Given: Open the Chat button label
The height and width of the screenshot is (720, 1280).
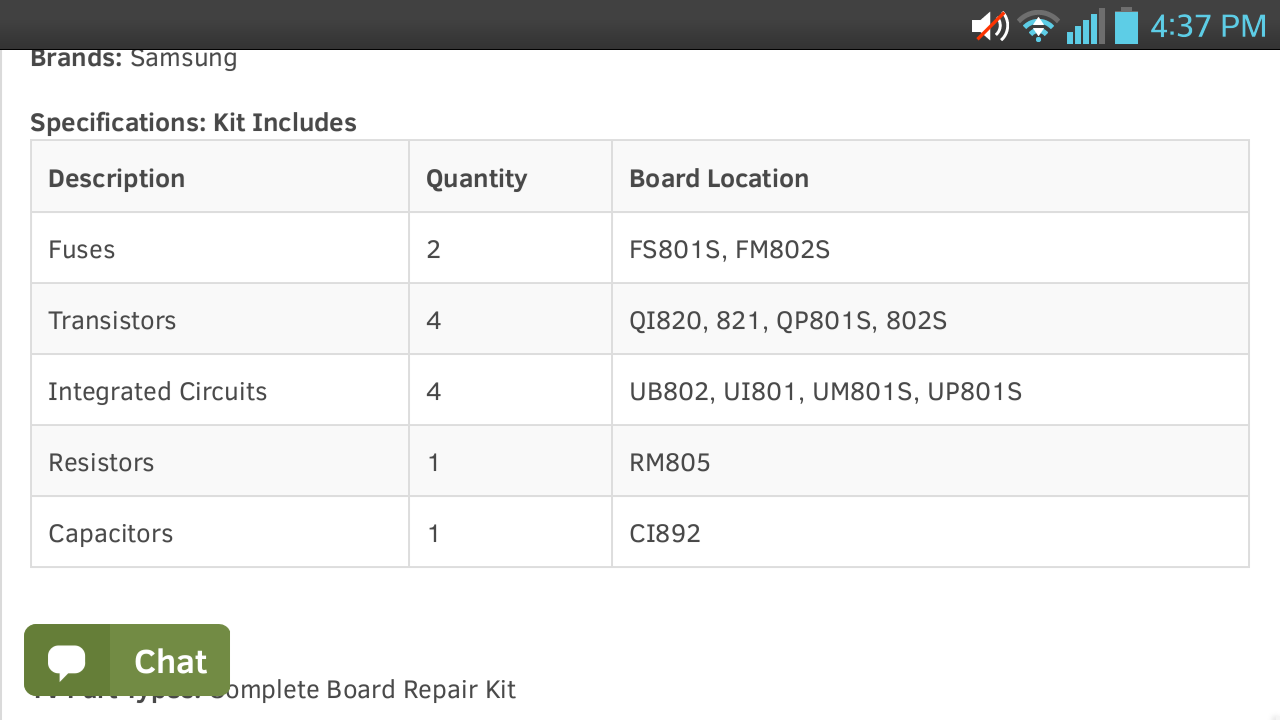Looking at the screenshot, I should click(x=170, y=661).
